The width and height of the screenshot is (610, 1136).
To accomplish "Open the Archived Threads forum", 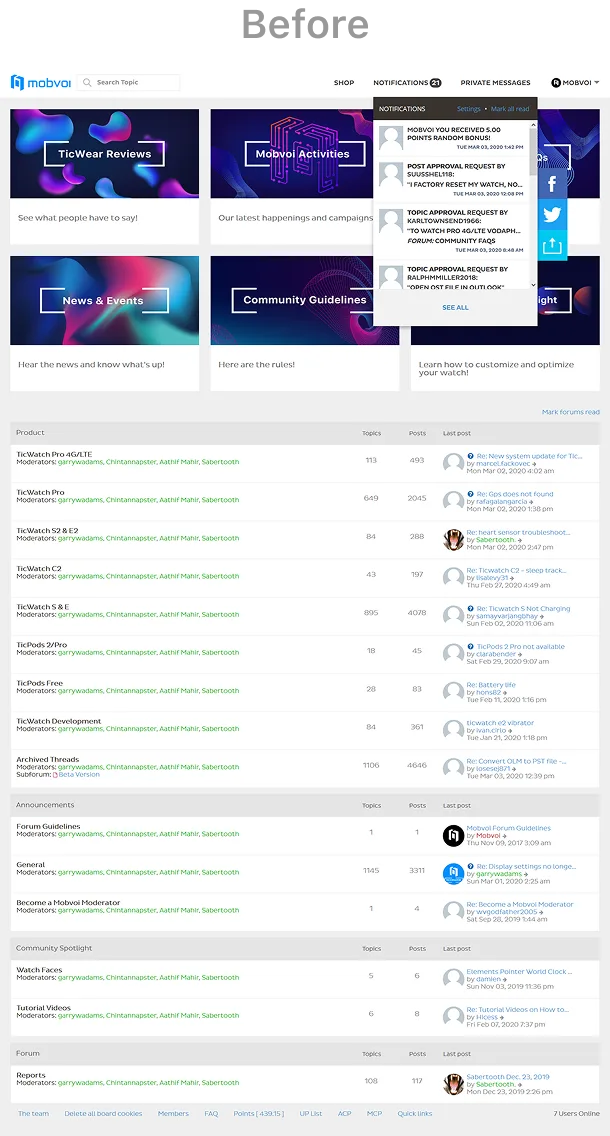I will (x=48, y=759).
